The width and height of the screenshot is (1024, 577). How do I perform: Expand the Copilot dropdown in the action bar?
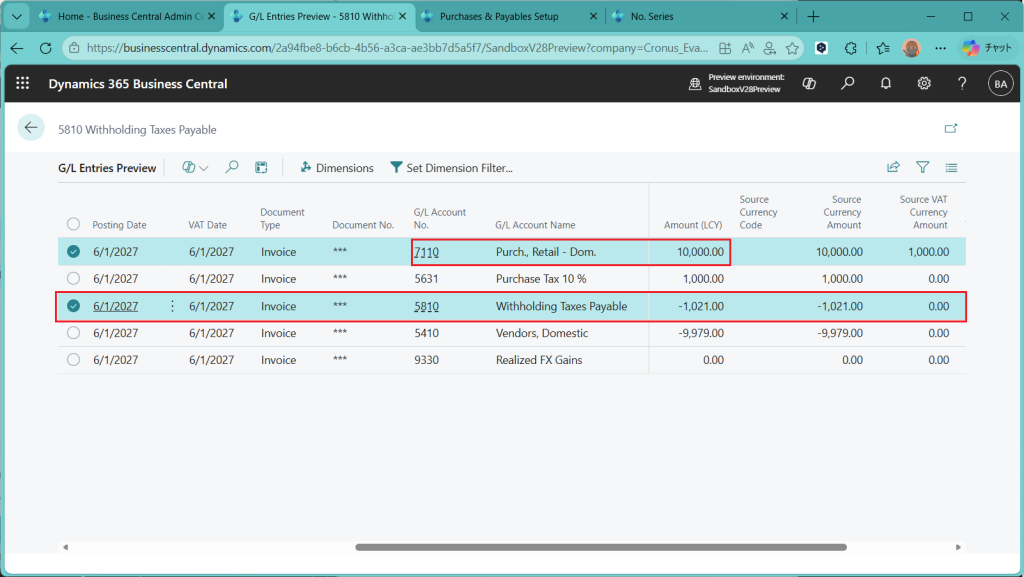[x=196, y=168]
